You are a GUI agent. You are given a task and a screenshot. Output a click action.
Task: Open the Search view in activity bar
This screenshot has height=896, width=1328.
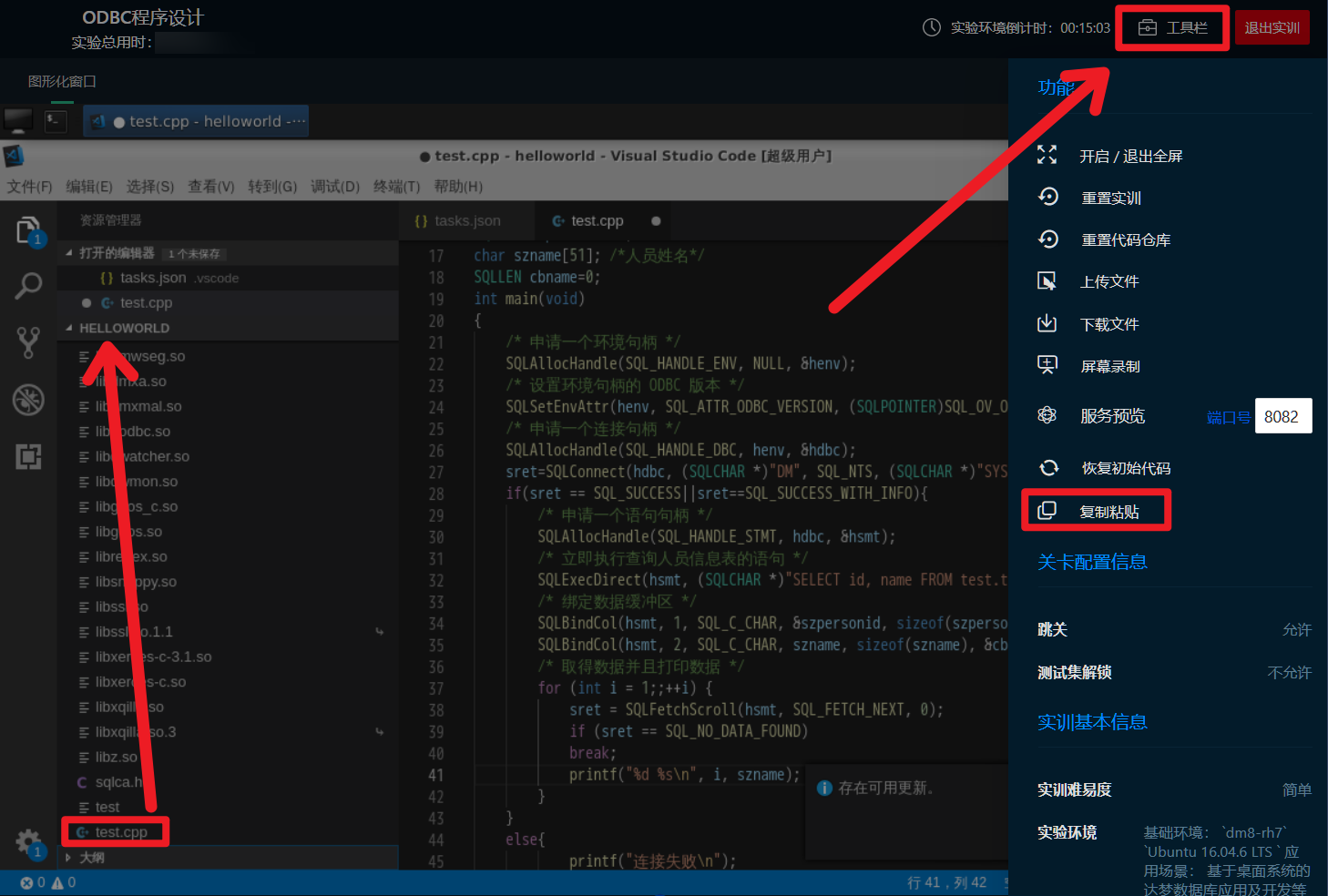coord(28,286)
